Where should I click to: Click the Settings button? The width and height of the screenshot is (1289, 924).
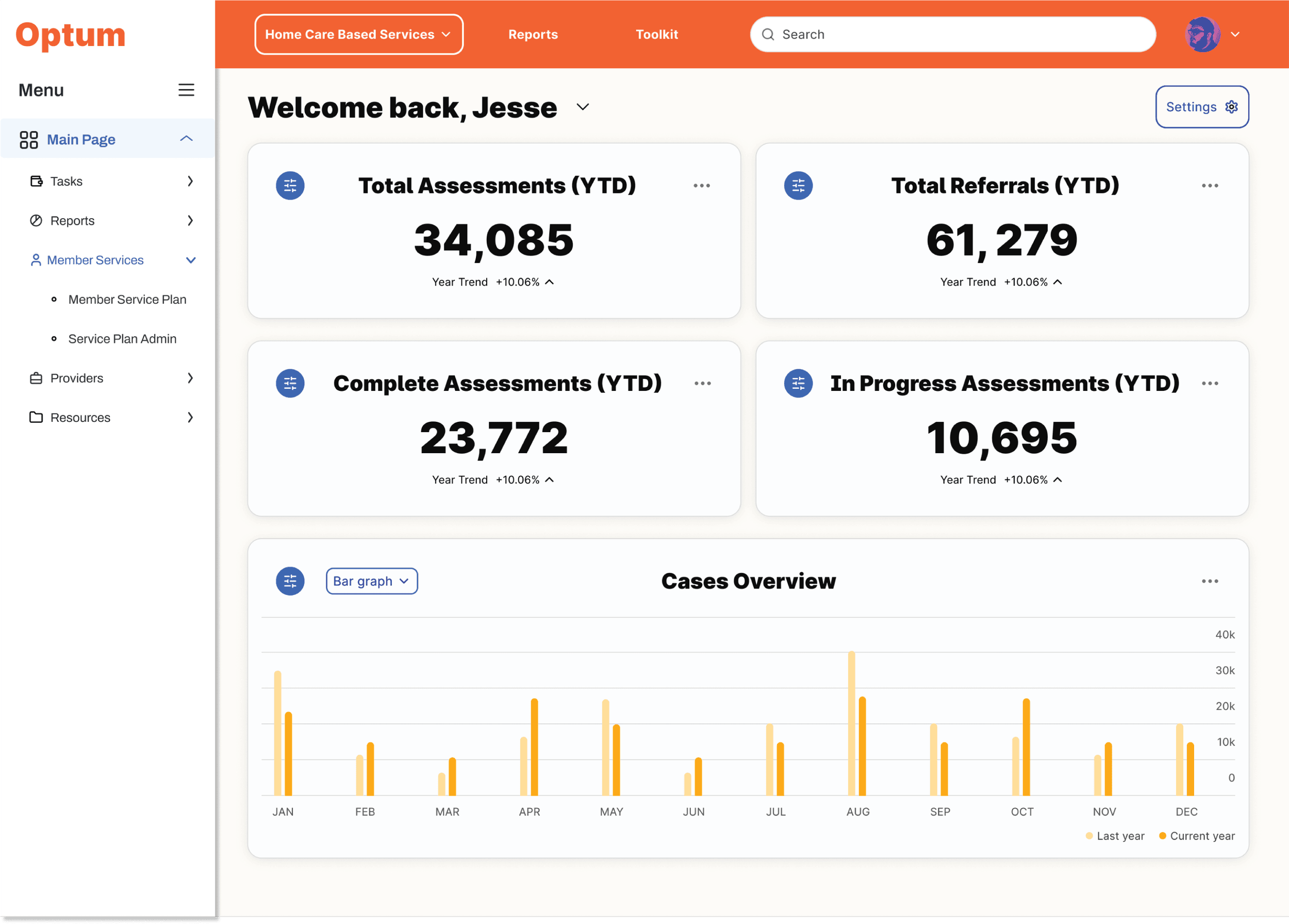click(x=1201, y=106)
